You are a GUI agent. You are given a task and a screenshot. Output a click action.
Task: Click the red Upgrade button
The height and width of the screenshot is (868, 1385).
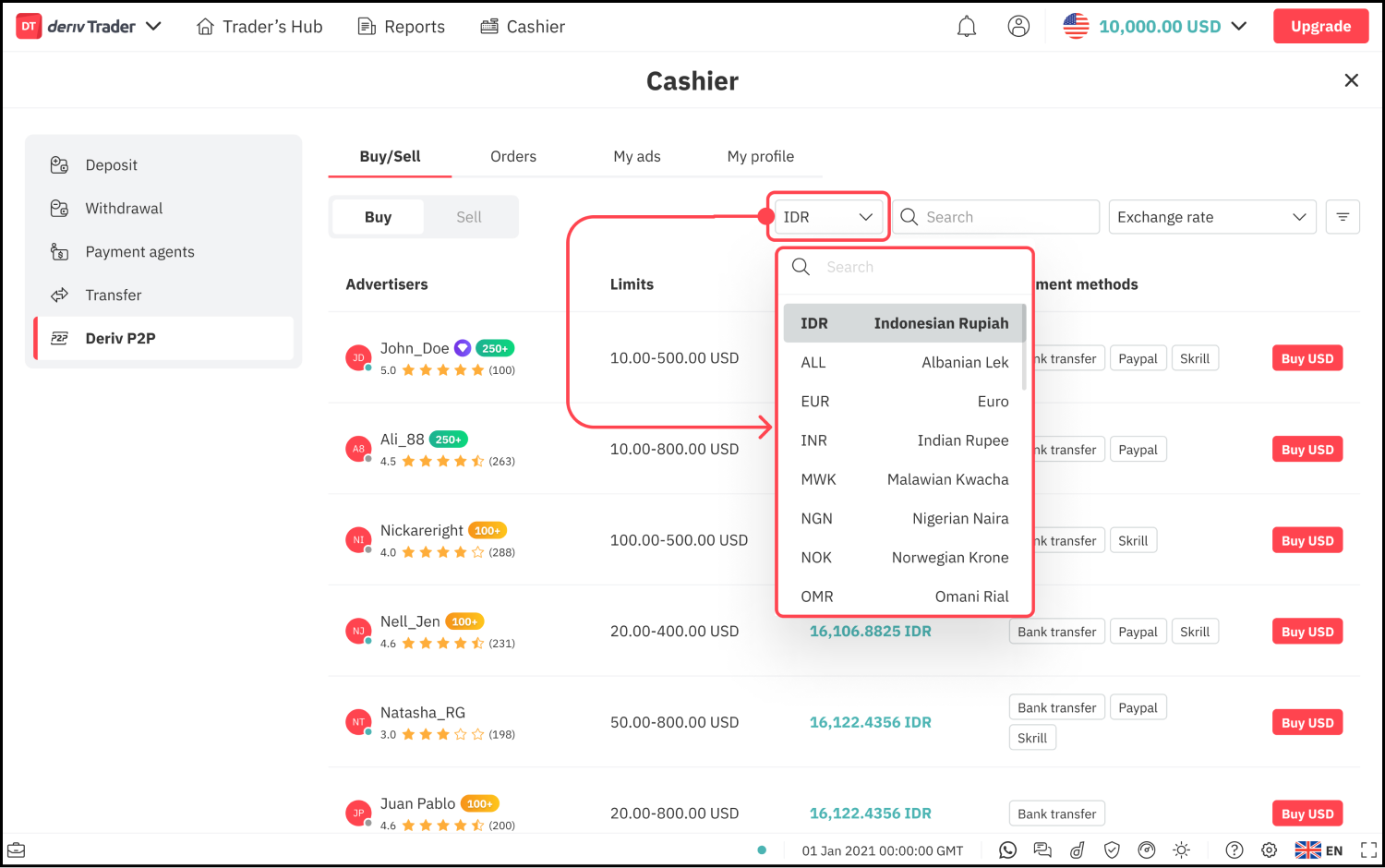[x=1320, y=27]
